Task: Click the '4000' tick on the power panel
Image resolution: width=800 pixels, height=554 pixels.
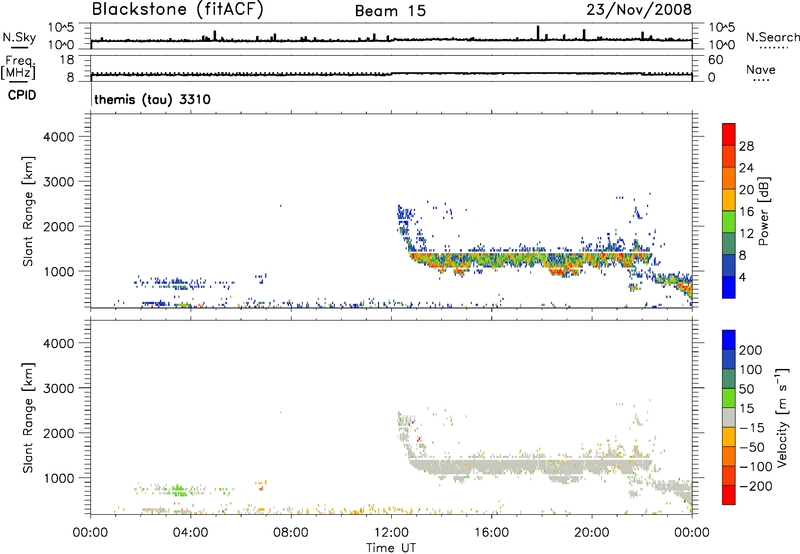Action: click(59, 137)
